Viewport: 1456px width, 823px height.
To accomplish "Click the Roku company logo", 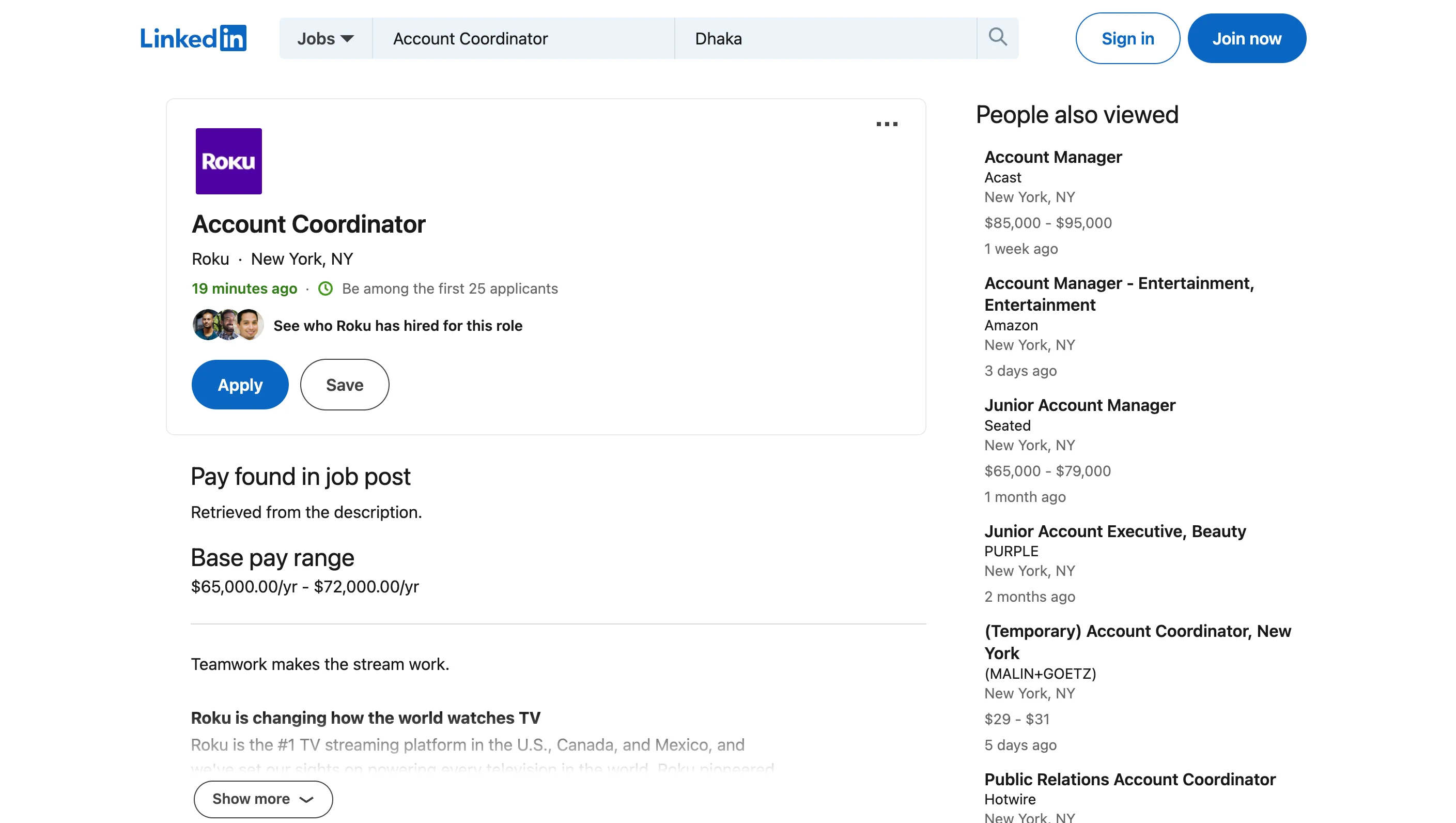I will pyautogui.click(x=228, y=161).
